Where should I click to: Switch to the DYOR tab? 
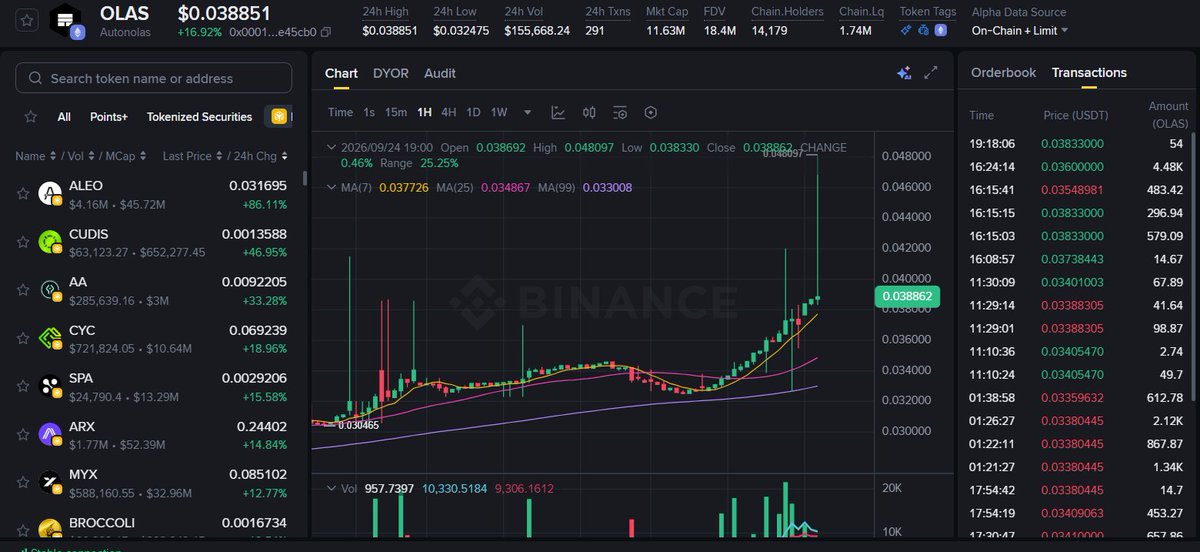pyautogui.click(x=391, y=73)
